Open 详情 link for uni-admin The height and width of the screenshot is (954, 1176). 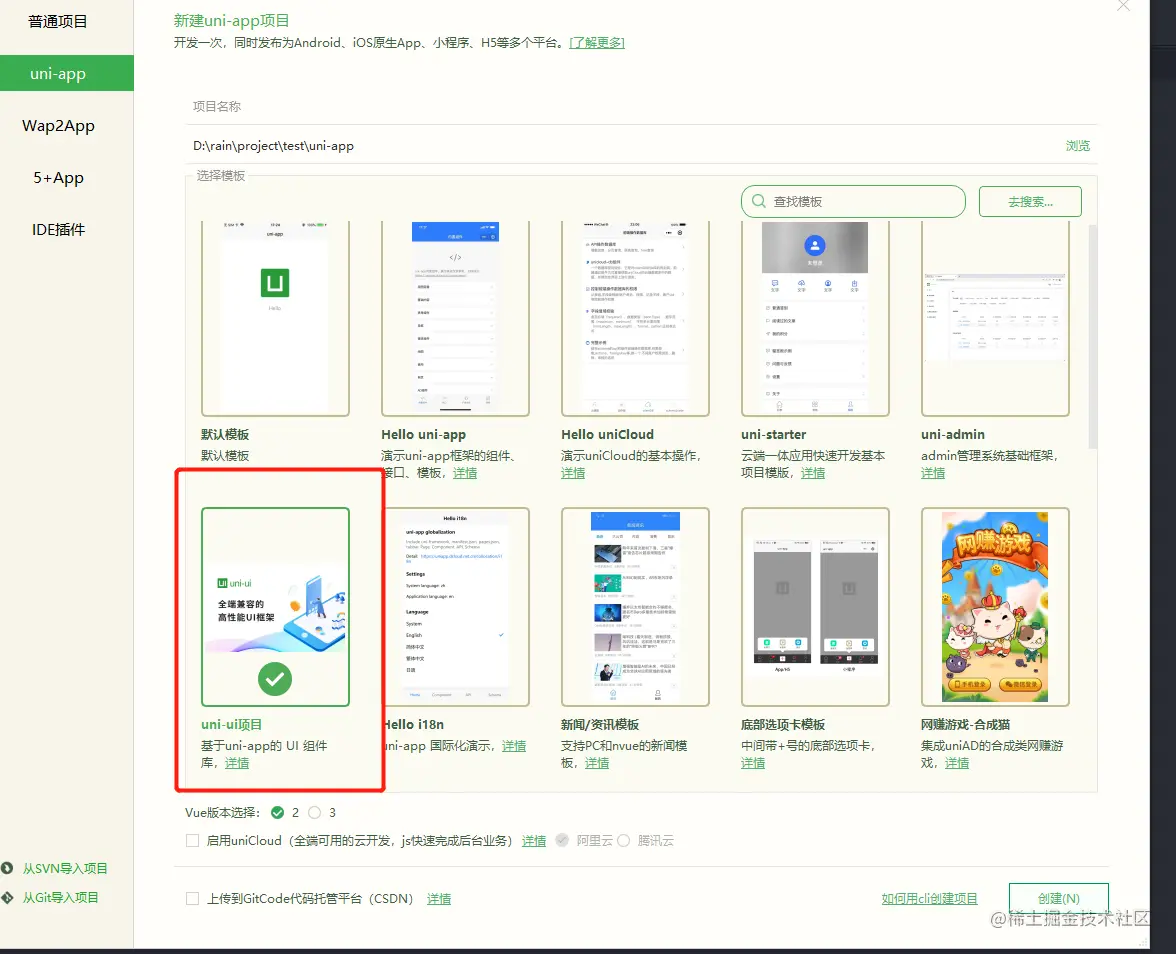coord(933,473)
